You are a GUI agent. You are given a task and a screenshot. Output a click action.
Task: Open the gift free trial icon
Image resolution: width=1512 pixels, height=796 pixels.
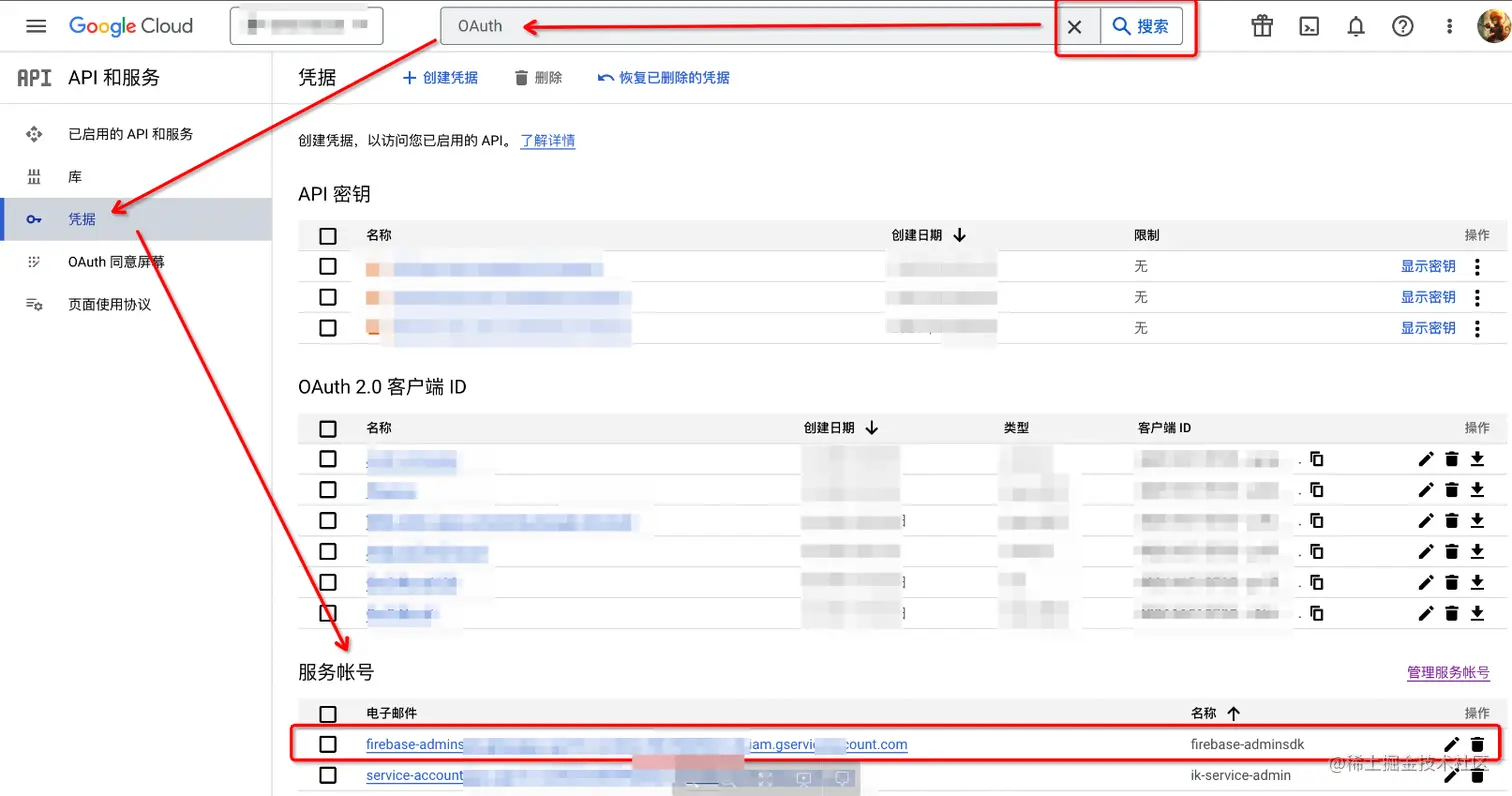(1262, 26)
